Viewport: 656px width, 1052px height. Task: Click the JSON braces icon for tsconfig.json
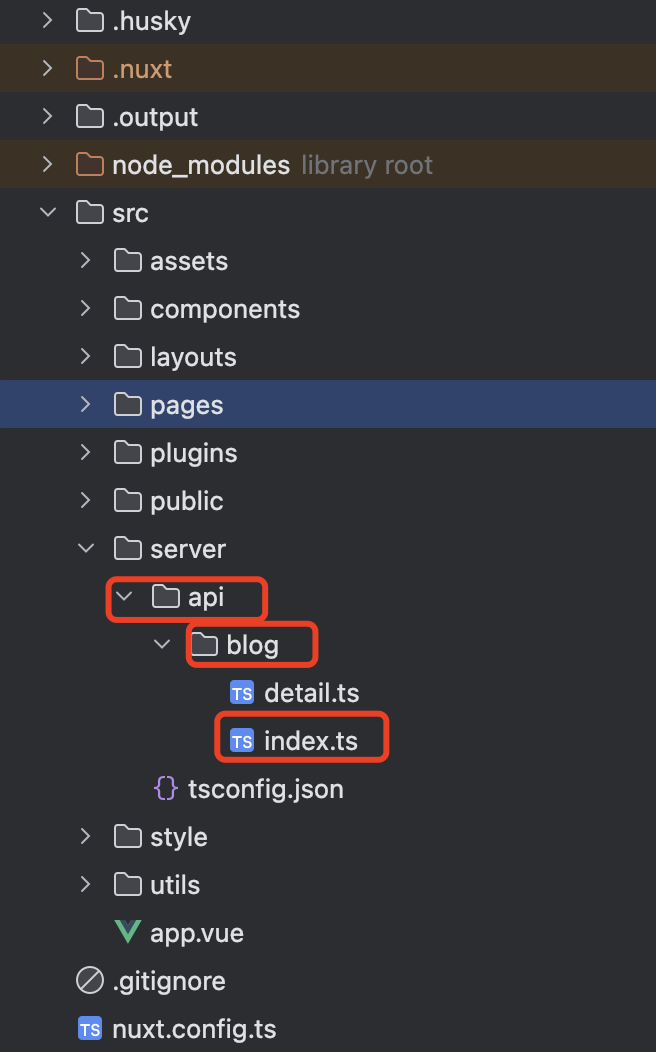coord(166,789)
